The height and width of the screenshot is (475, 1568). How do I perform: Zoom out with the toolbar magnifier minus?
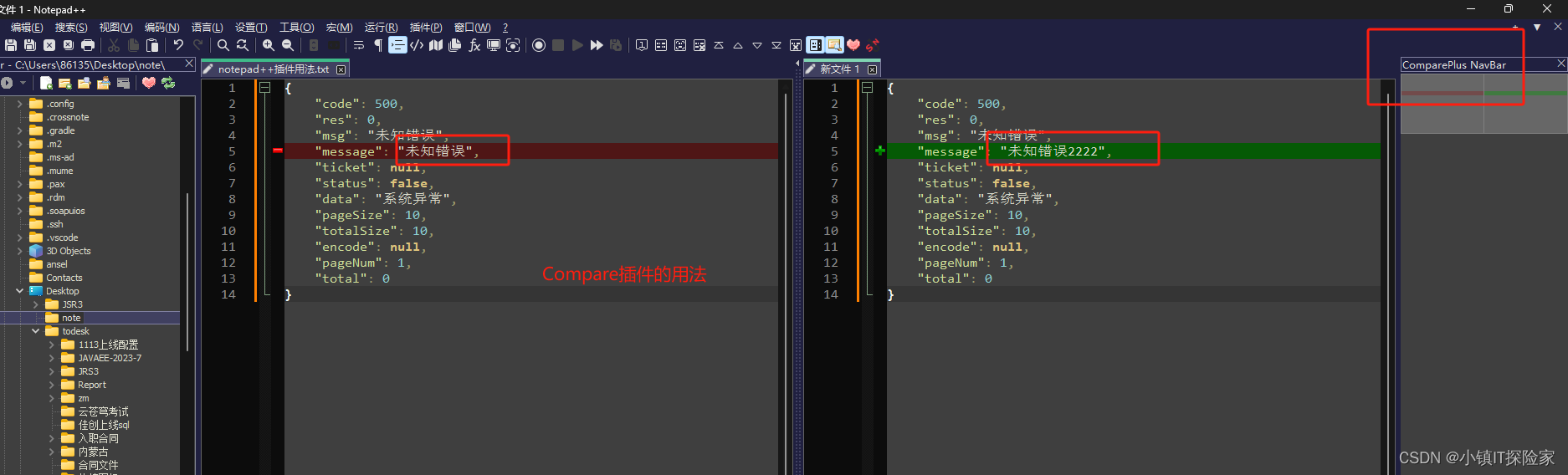[x=288, y=45]
